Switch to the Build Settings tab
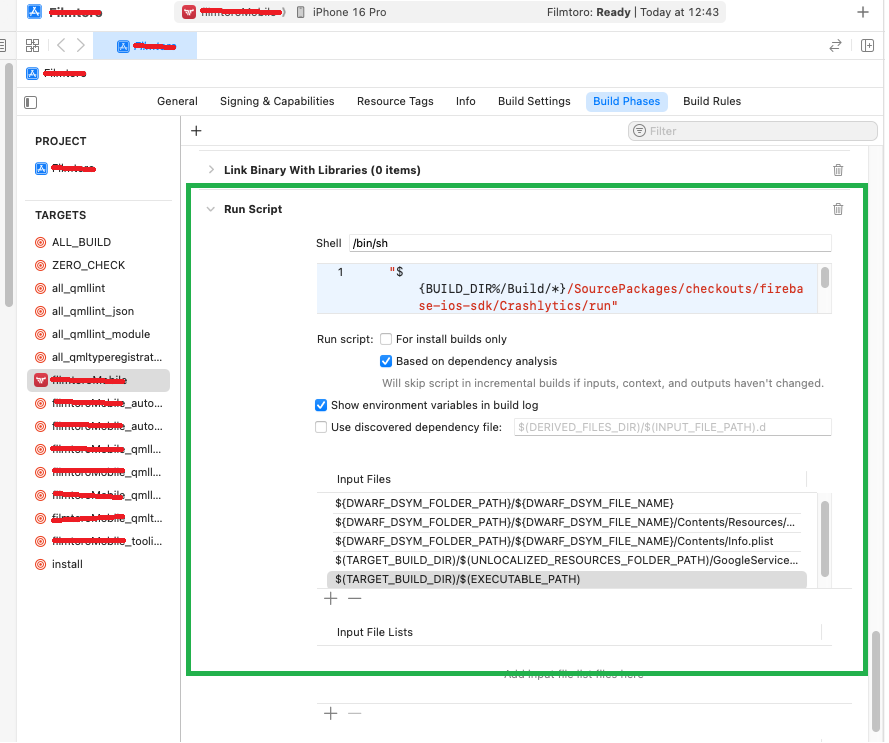Viewport: 889px width, 743px height. coord(534,101)
